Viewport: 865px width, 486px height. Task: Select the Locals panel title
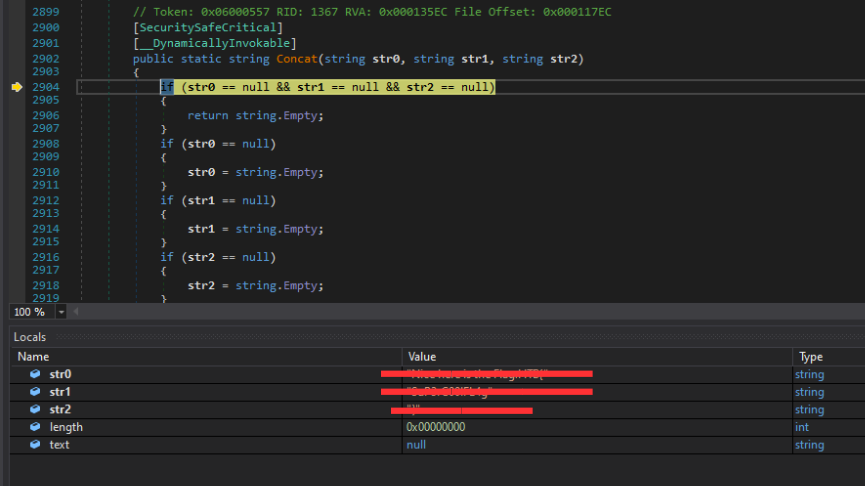coord(30,338)
